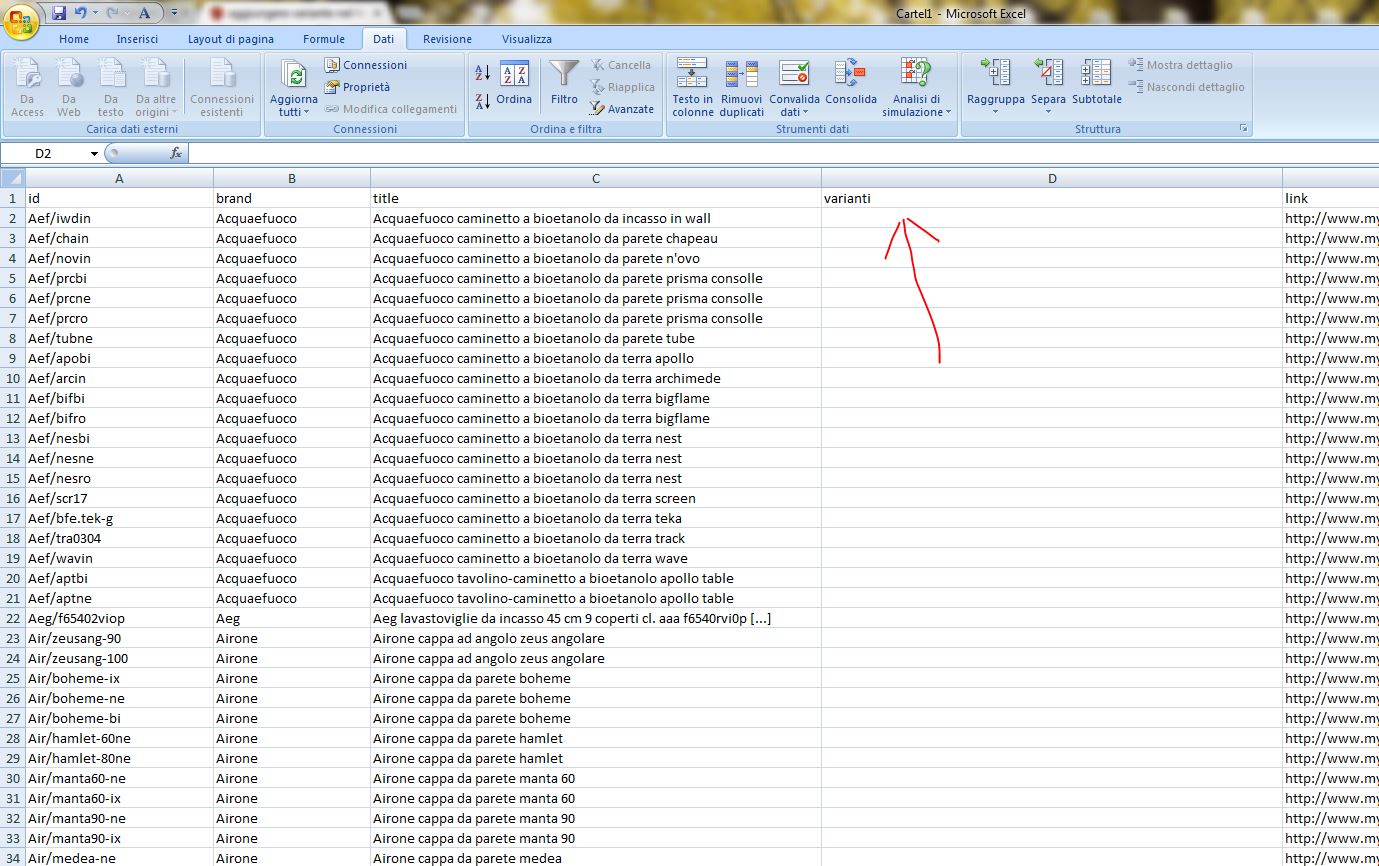This screenshot has height=866, width=1379.
Task: Click Nascondi dettaglio
Action: [1187, 87]
